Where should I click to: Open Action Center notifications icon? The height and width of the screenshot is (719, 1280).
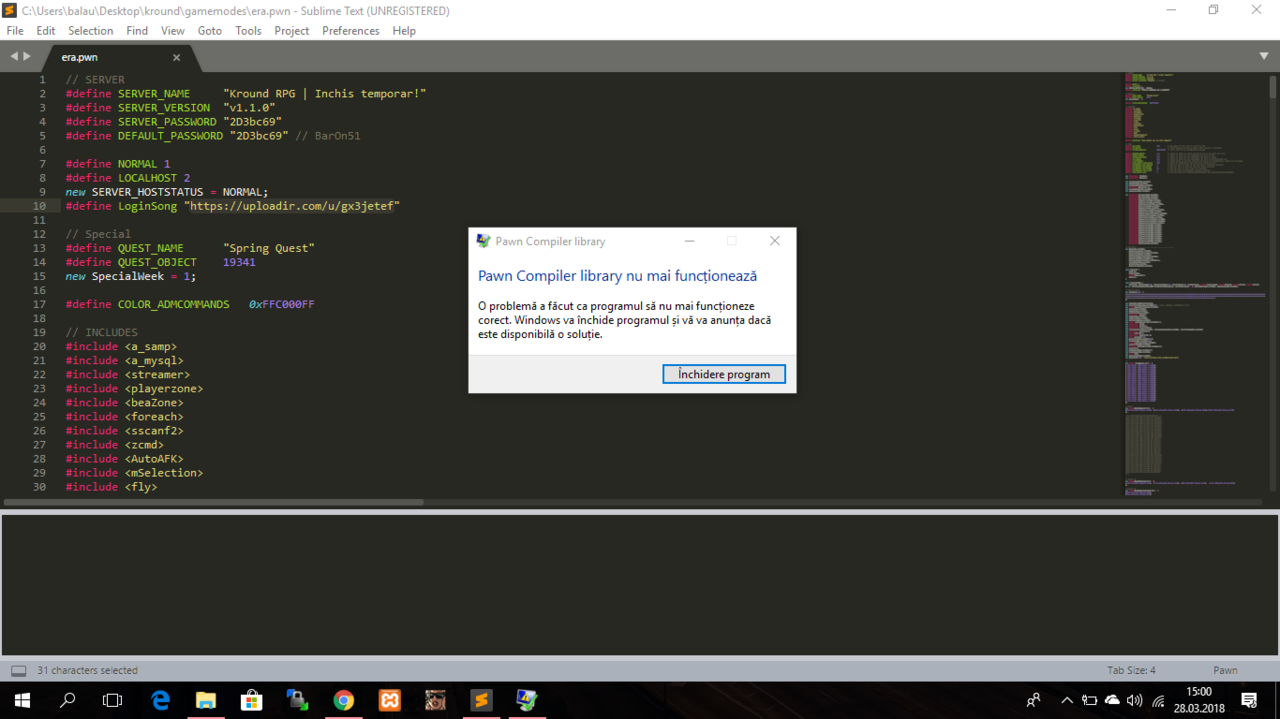click(1249, 701)
